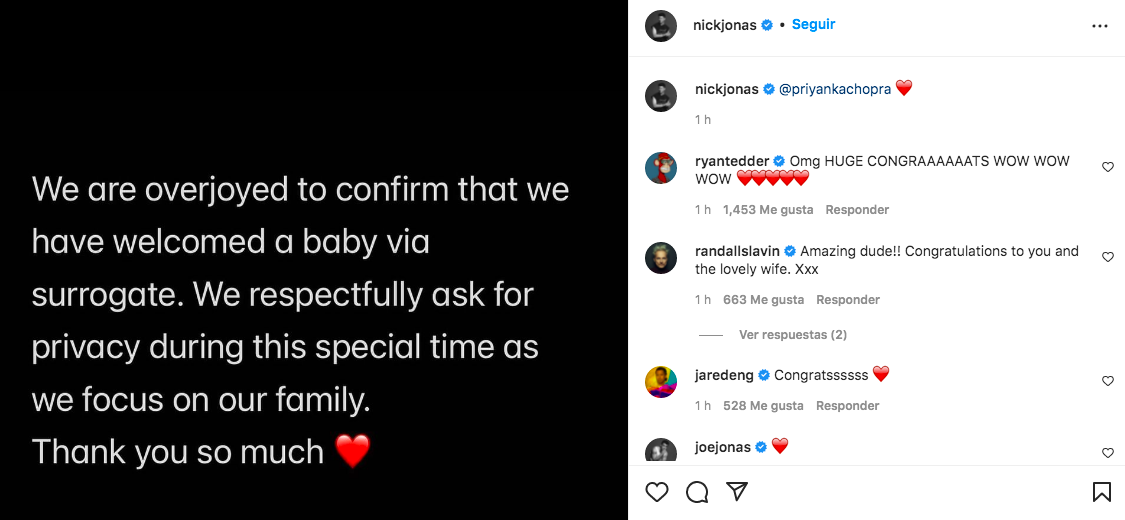Like randallslavin's comment
1125x520 pixels.
(1107, 257)
